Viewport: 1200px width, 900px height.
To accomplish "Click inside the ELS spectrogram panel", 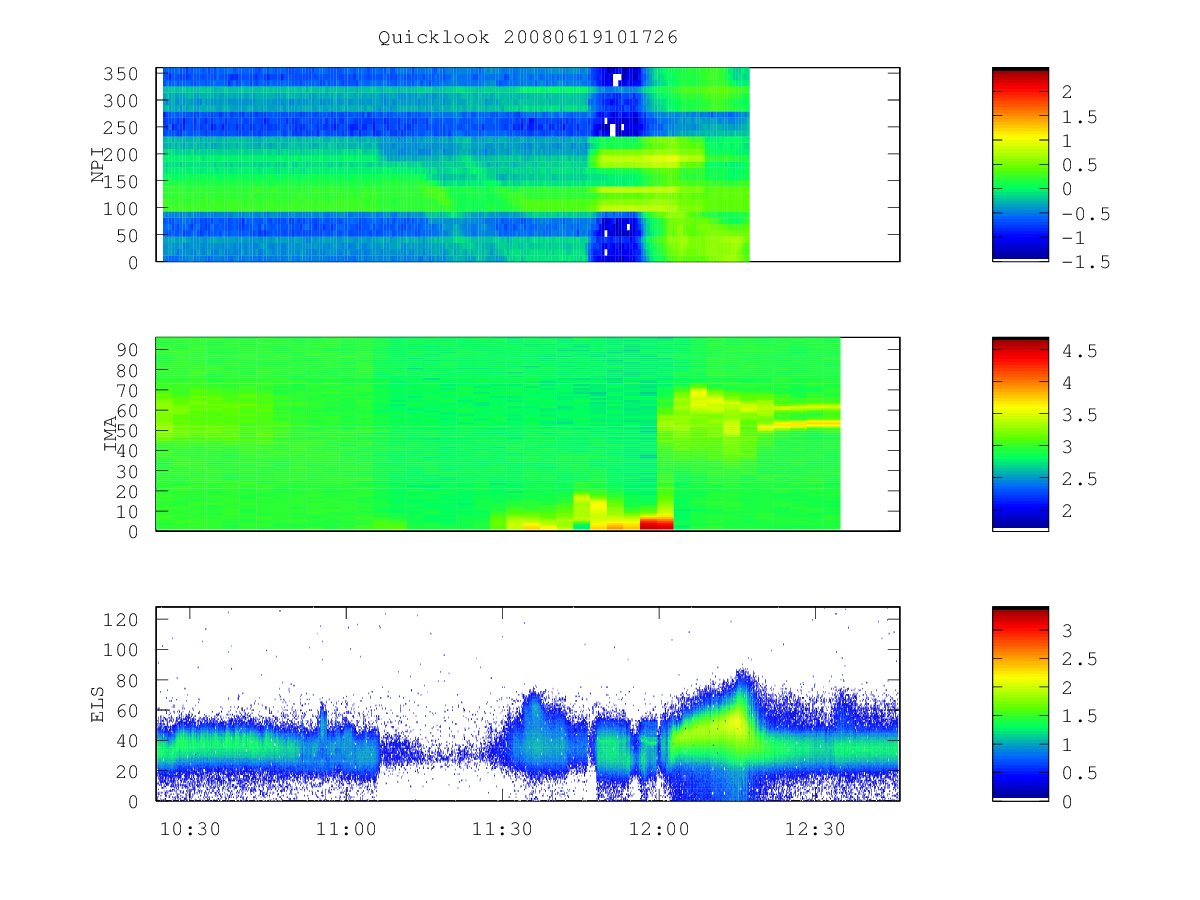I will point(527,704).
